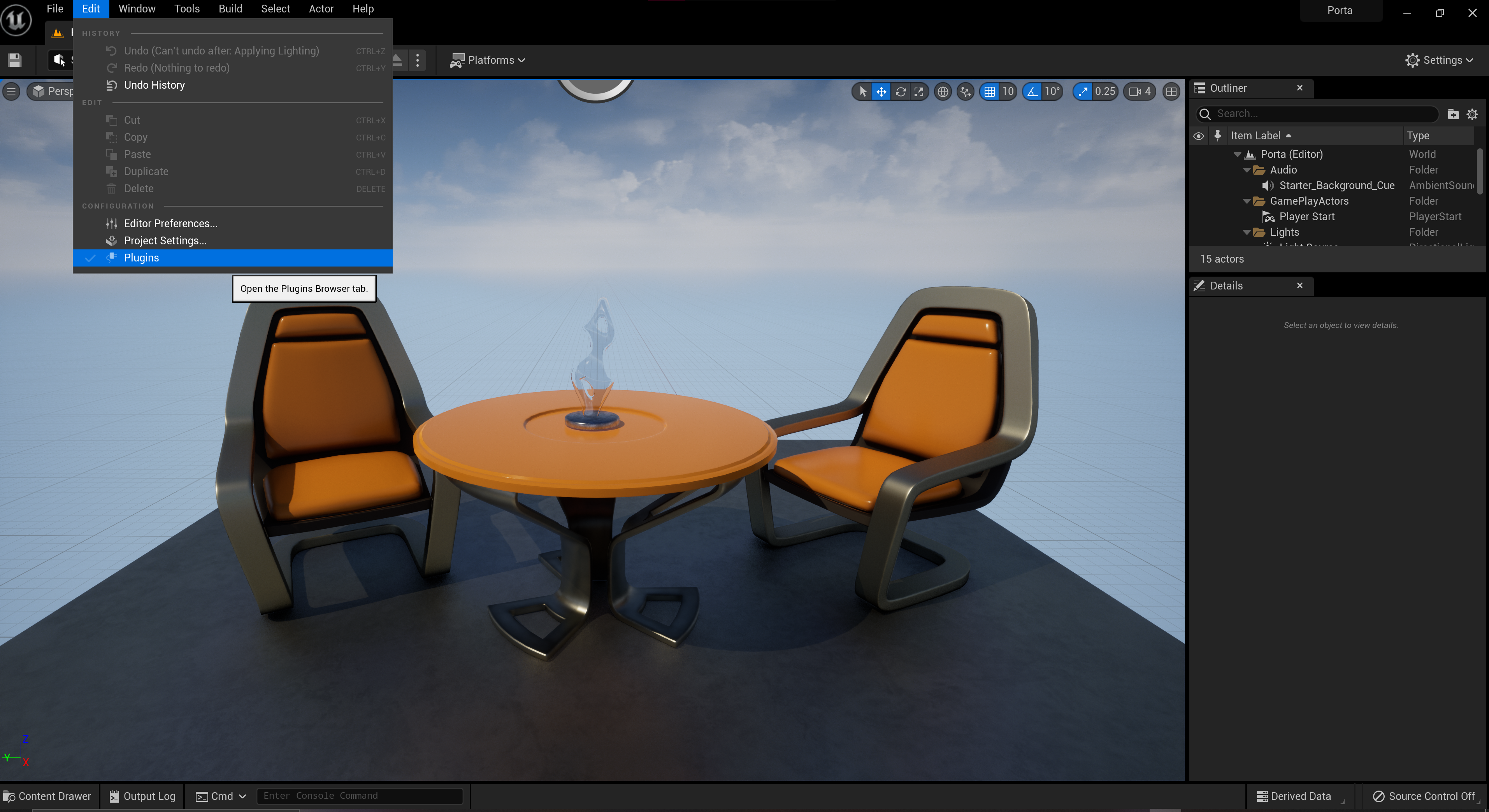Click the Outliner search field

click(x=1324, y=114)
